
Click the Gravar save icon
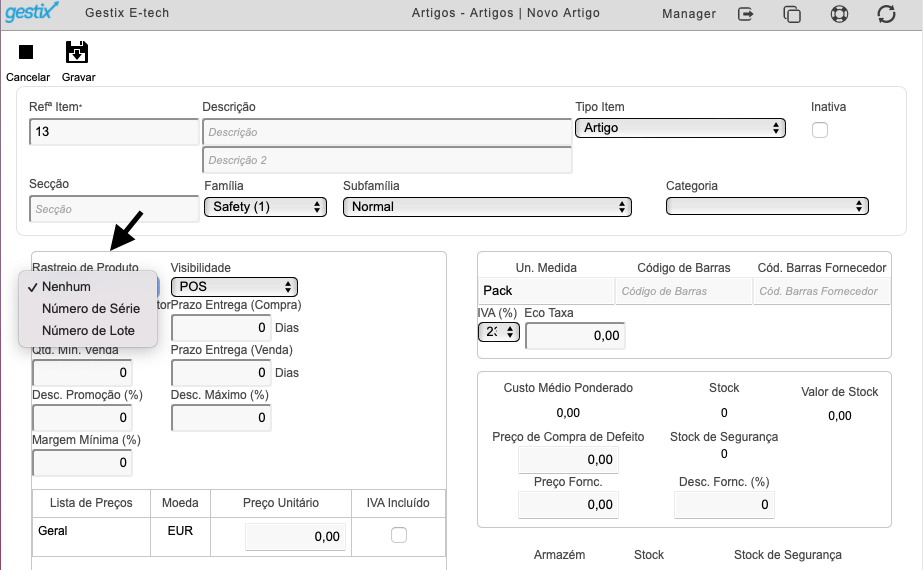[77, 52]
